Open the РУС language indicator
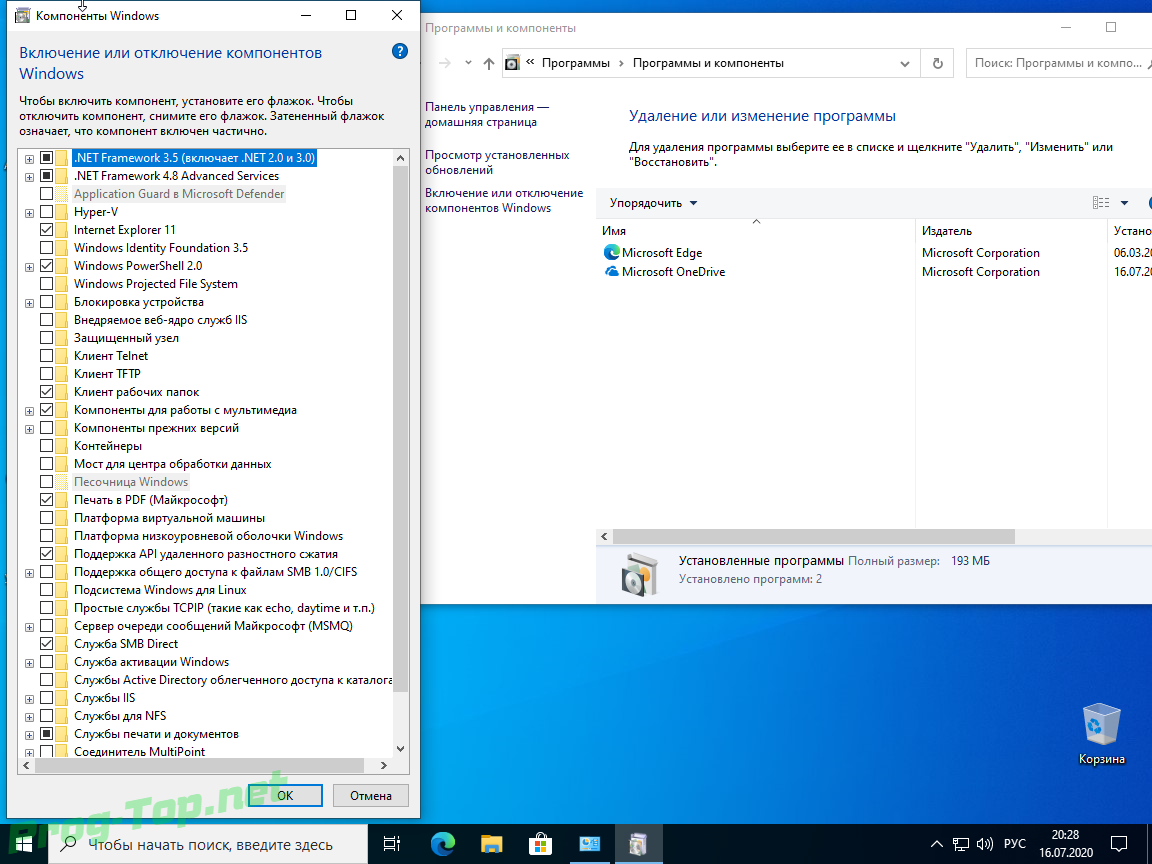The height and width of the screenshot is (864, 1152). (x=1015, y=843)
